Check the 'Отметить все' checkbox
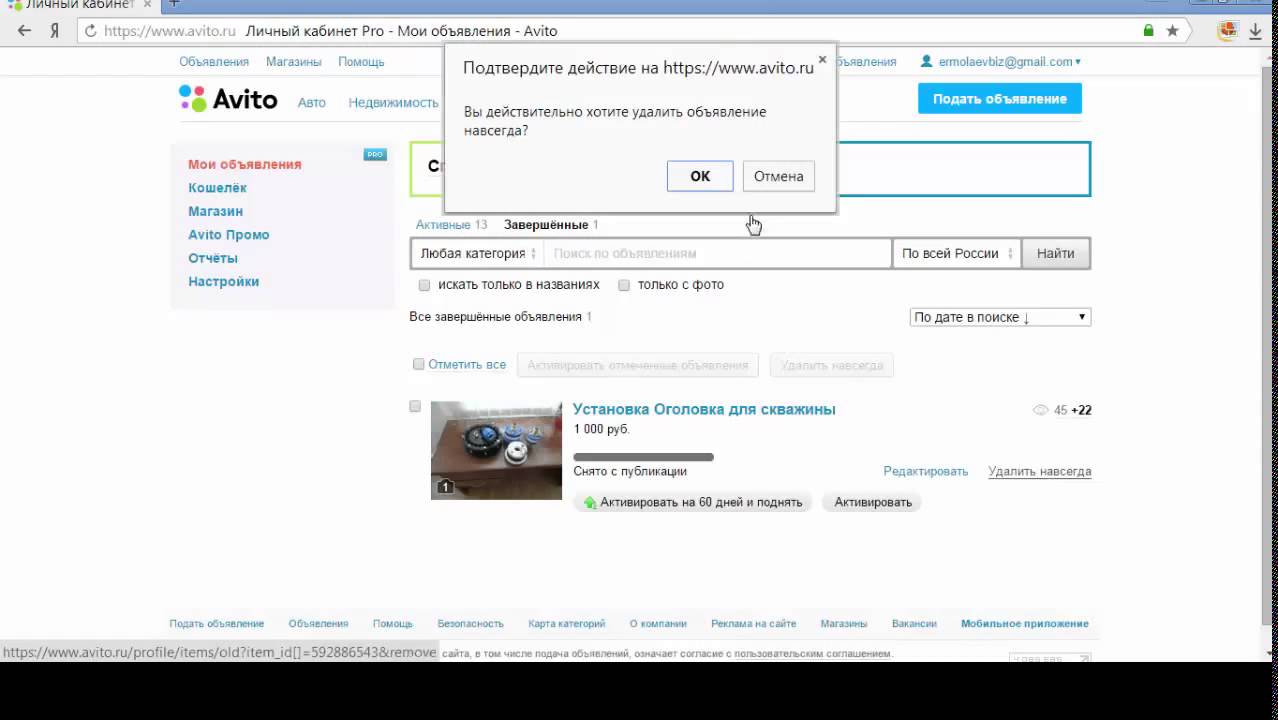The width and height of the screenshot is (1278, 720). pos(419,364)
